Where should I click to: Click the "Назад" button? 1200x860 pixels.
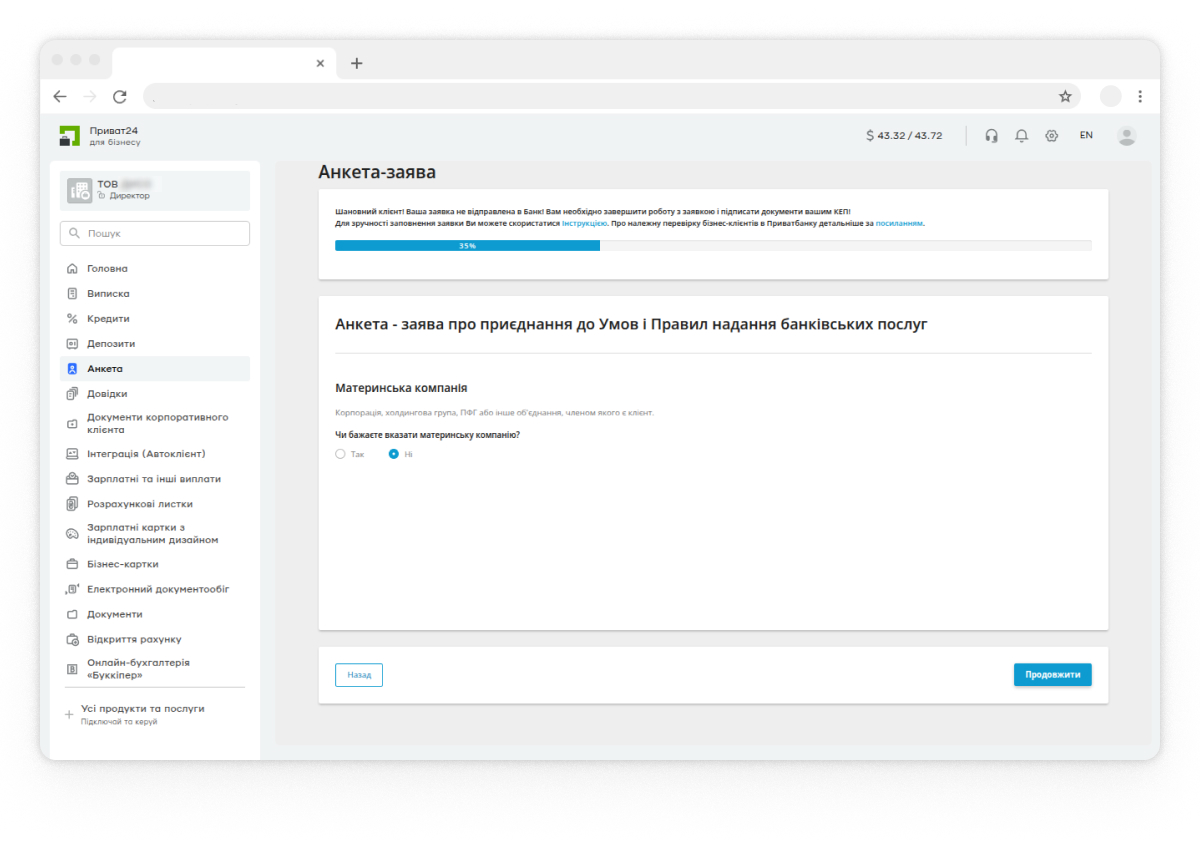coord(359,675)
